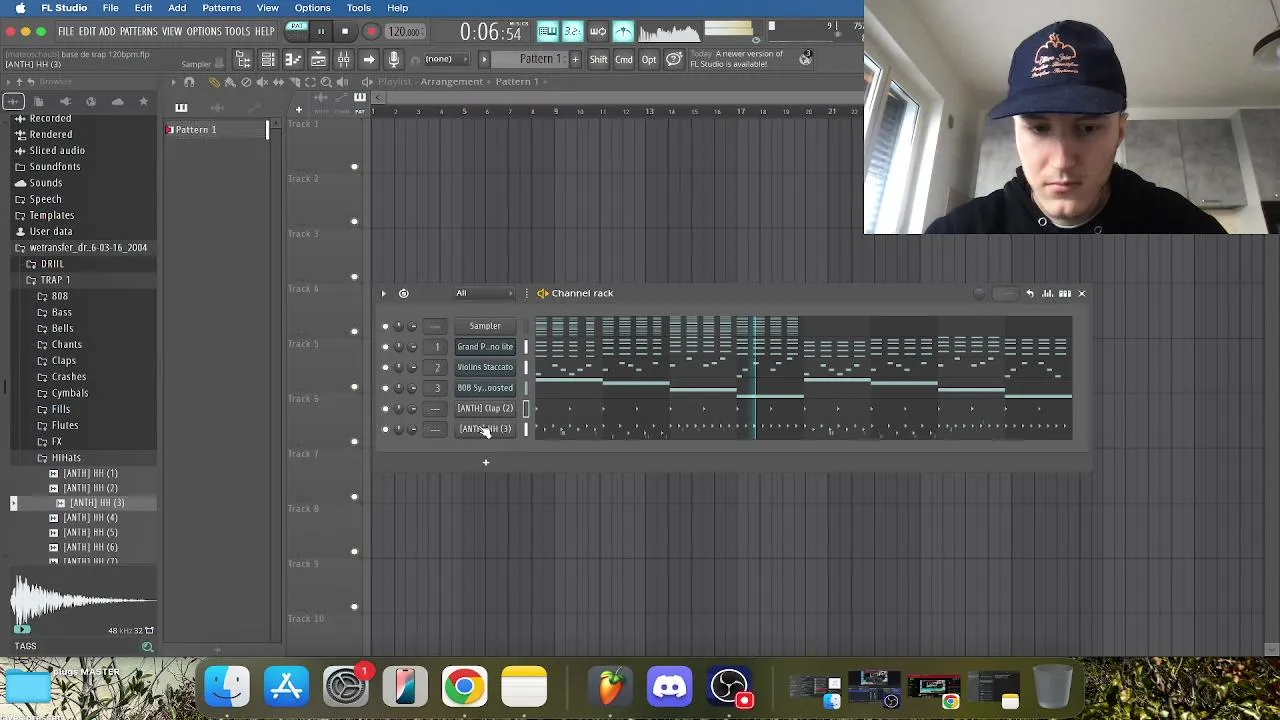This screenshot has height=720, width=1280.
Task: Click the Channel rack graph editor icon
Action: click(1047, 293)
